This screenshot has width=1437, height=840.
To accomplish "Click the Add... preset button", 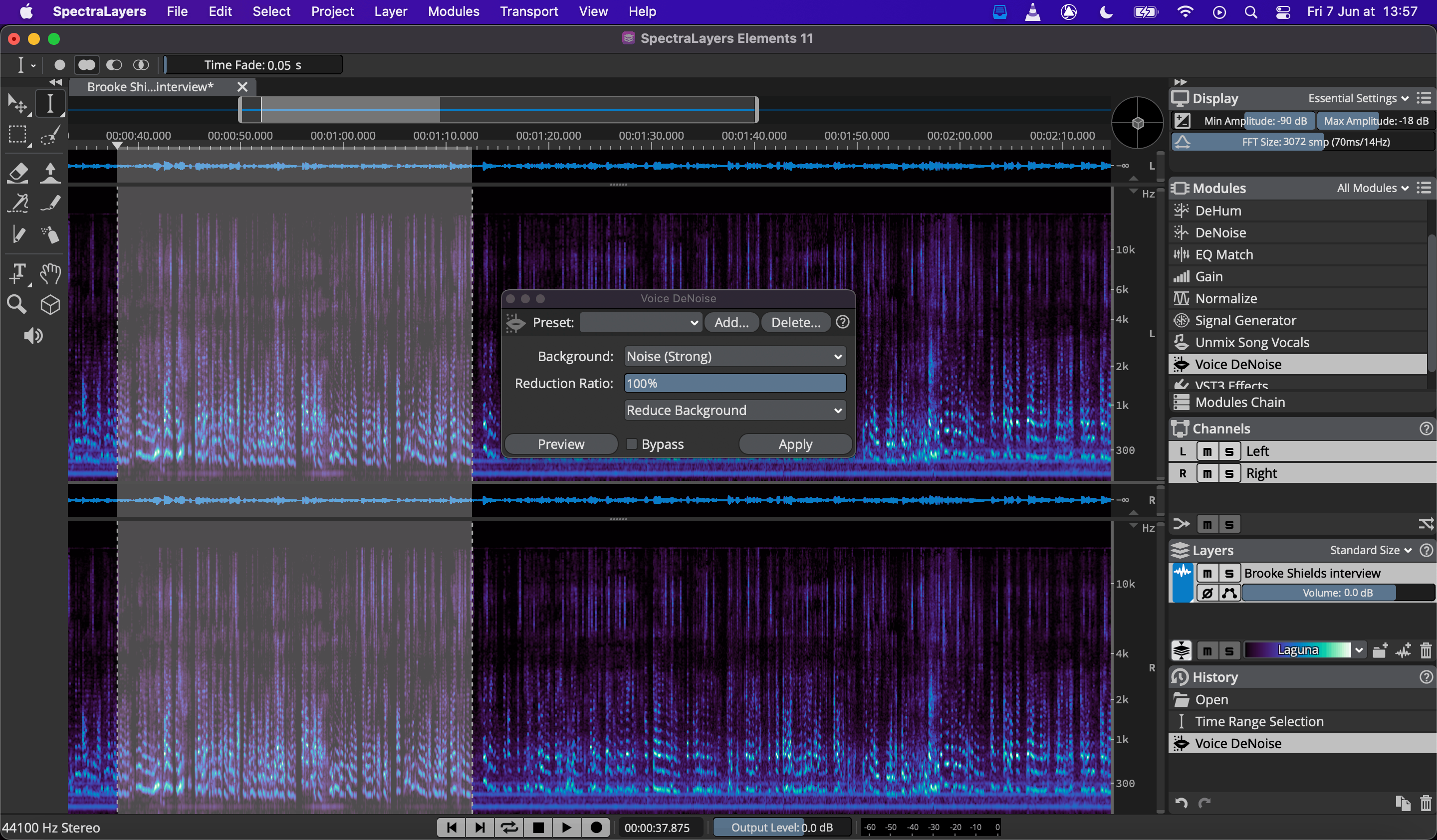I will click(731, 322).
